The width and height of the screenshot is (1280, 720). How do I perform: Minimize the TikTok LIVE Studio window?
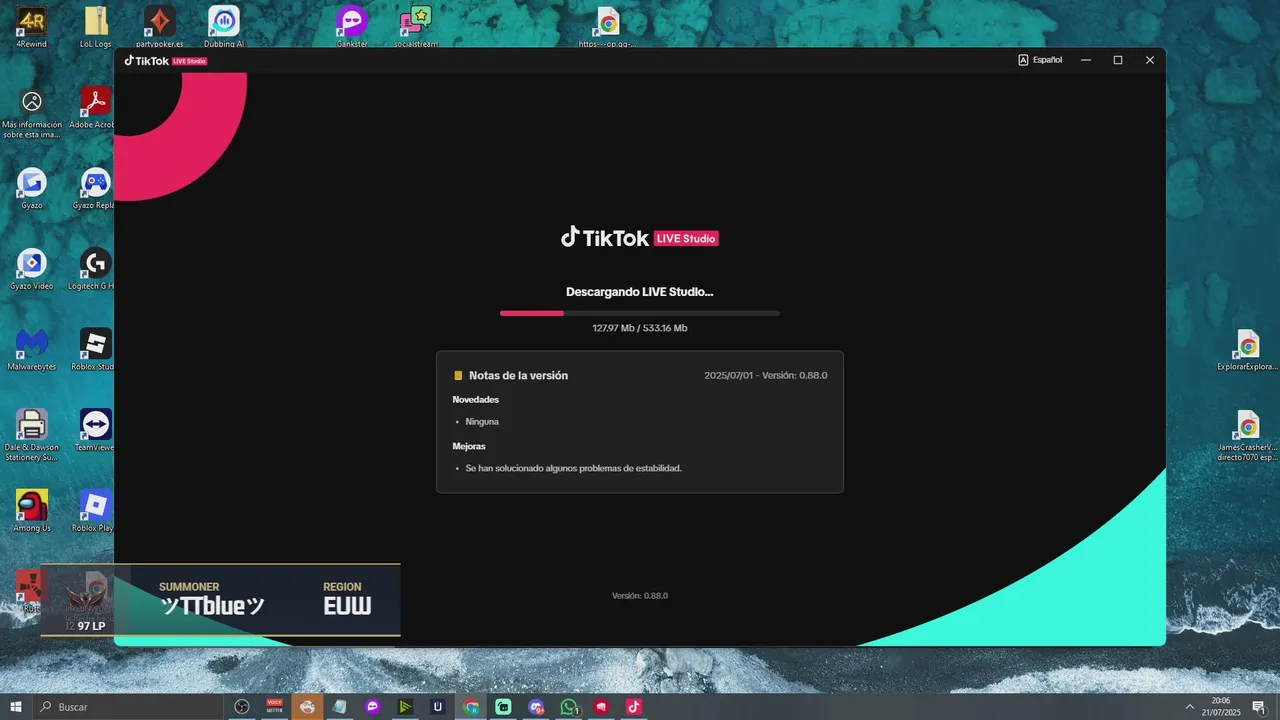point(1086,60)
